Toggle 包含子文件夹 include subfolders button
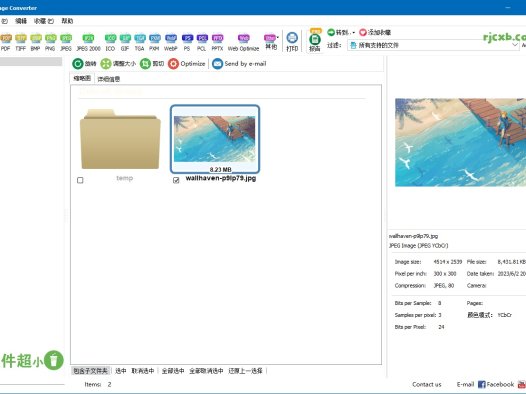Viewport: 526px width, 394px height. point(91,371)
